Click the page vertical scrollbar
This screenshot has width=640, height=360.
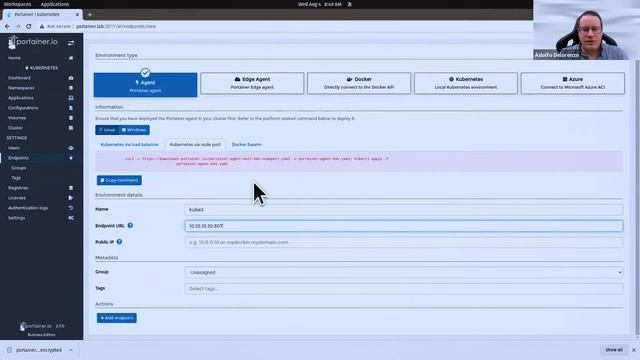[637, 198]
